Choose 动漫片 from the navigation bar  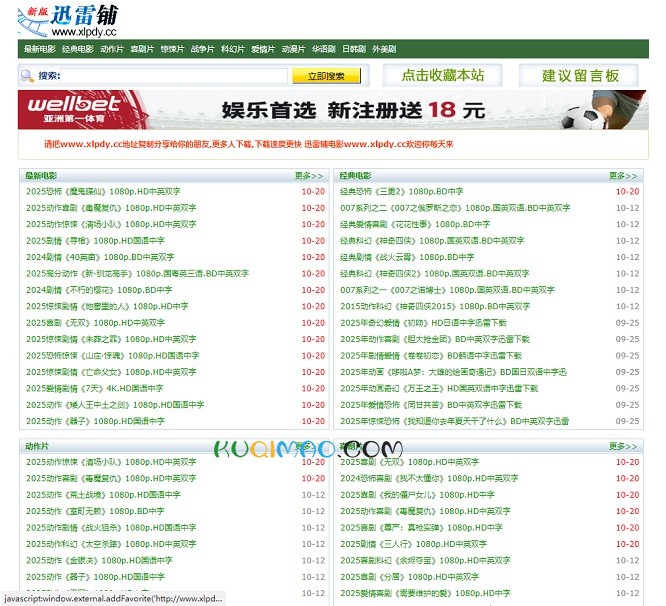point(292,49)
